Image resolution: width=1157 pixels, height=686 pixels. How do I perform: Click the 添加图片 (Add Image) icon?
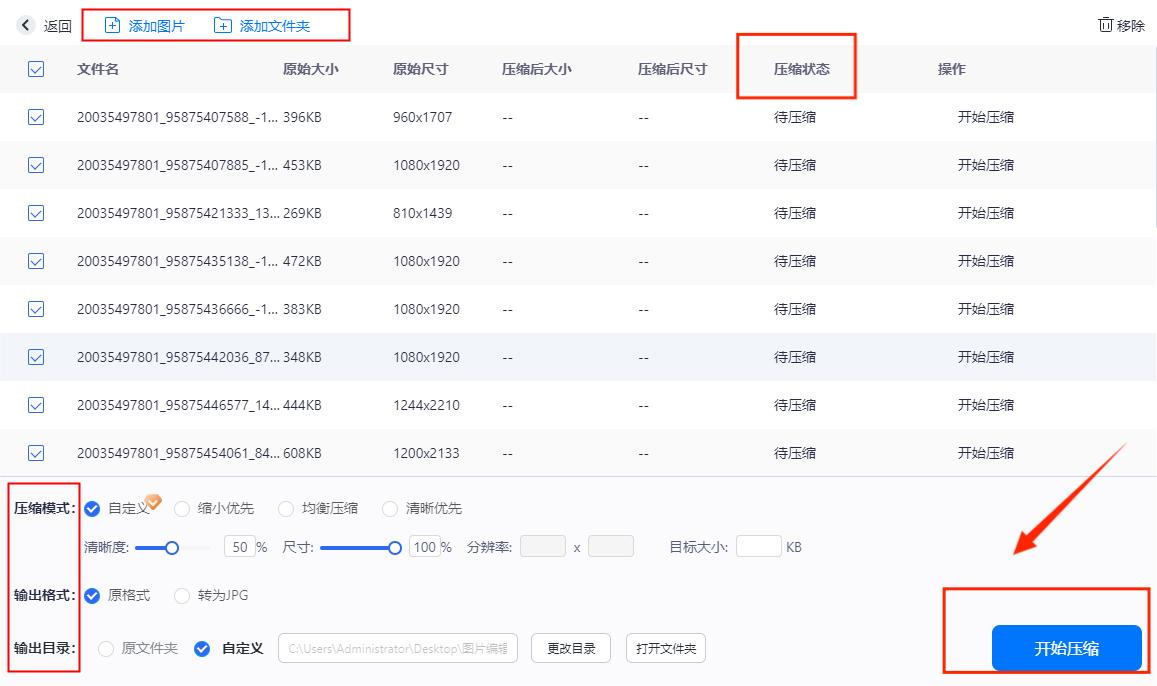point(112,25)
